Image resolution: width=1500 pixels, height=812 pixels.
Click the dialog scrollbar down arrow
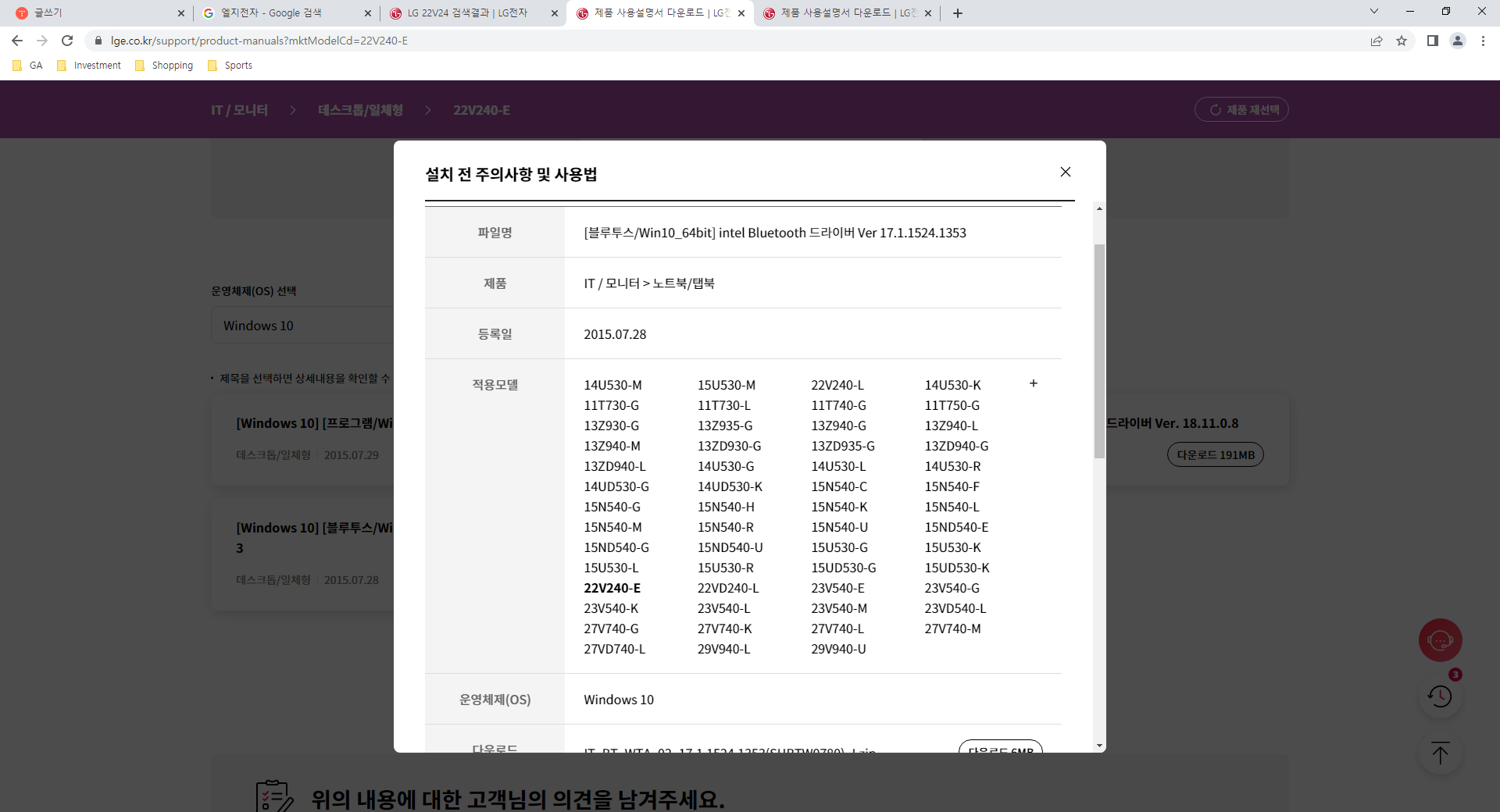click(x=1099, y=746)
